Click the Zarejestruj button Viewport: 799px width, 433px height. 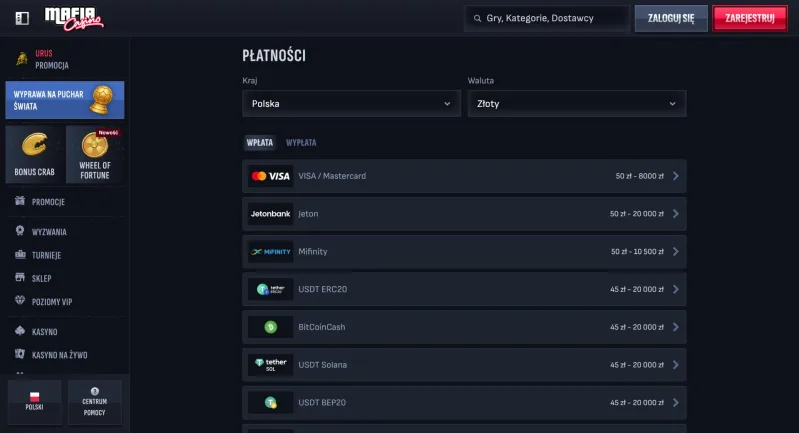[750, 18]
